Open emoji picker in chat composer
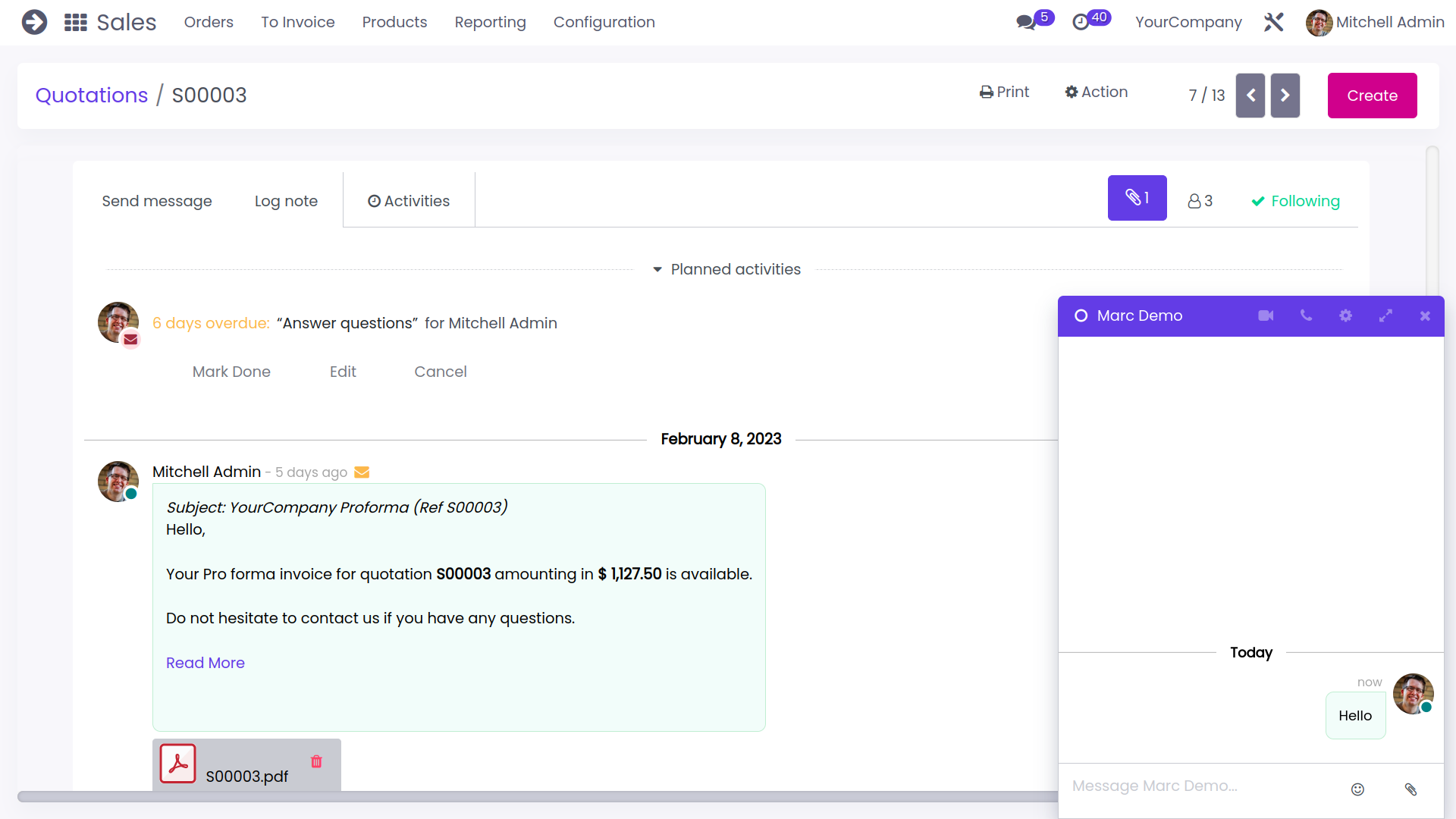This screenshot has height=819, width=1456. pos(1357,789)
